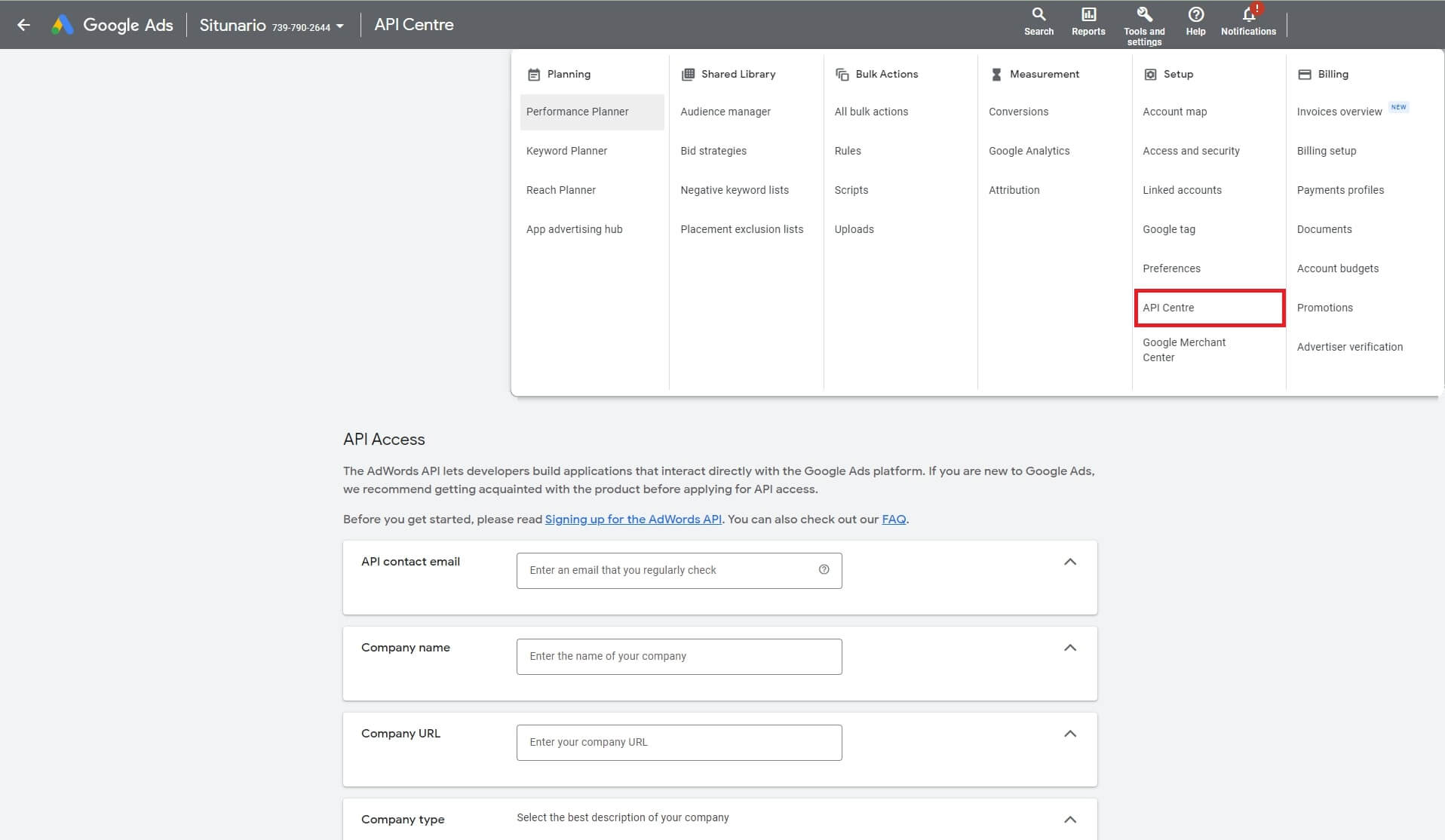The width and height of the screenshot is (1445, 840).
Task: Open Account budgets
Action: 1337,268
